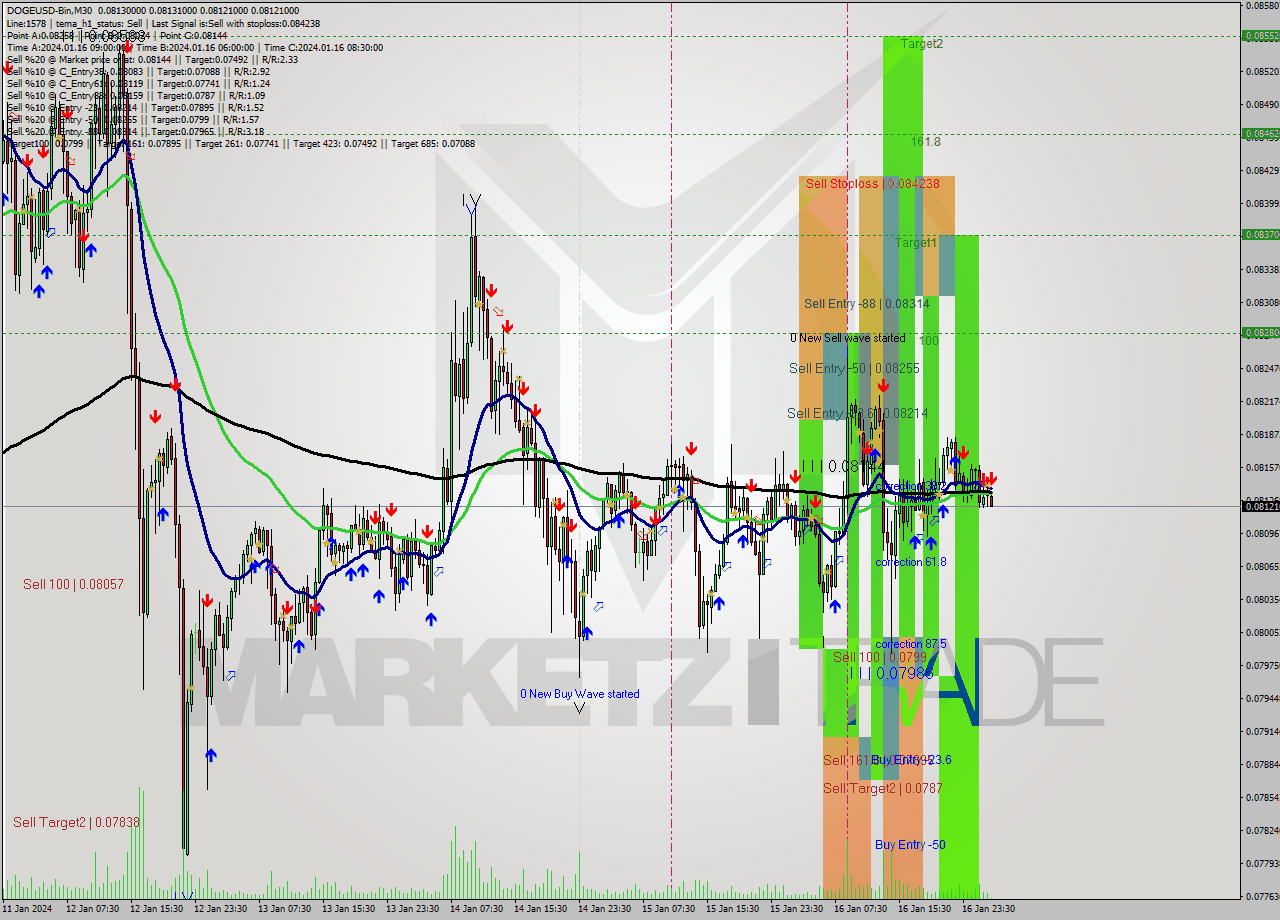Click the 'I I I 0.07986' label
Image resolution: width=1280 pixels, height=920 pixels.
pos(891,674)
